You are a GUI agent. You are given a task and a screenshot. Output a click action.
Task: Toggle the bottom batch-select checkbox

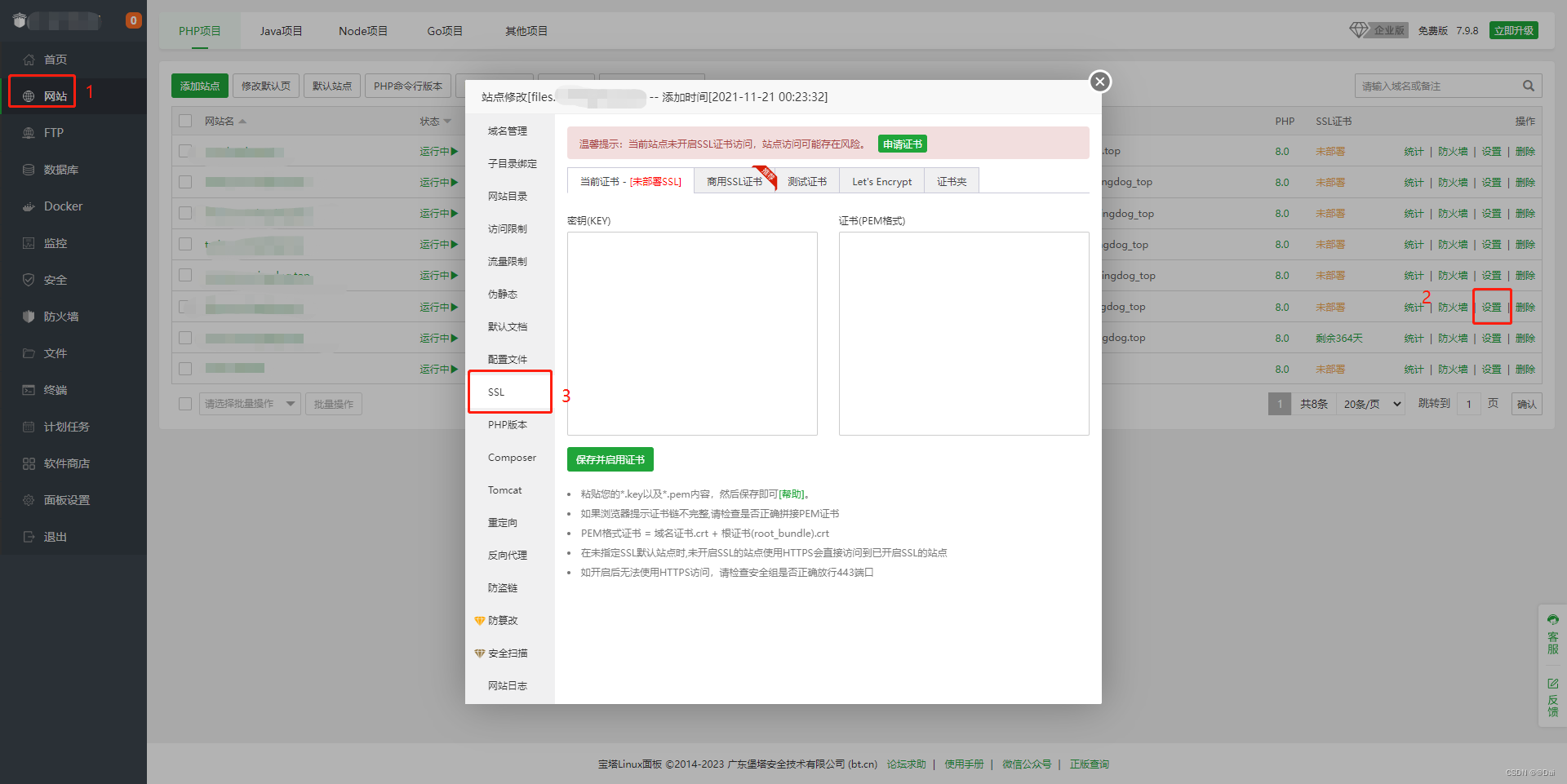tap(185, 404)
